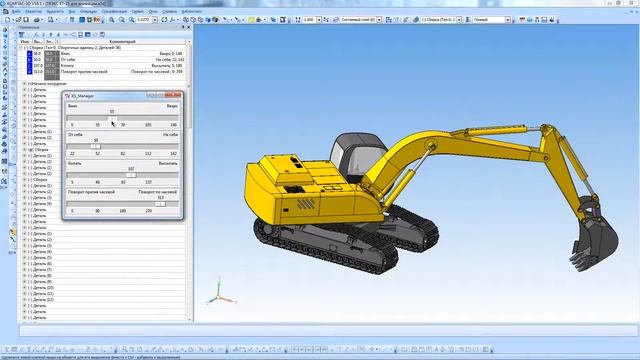
Task: Open the Выделить menu
Action: (55, 11)
